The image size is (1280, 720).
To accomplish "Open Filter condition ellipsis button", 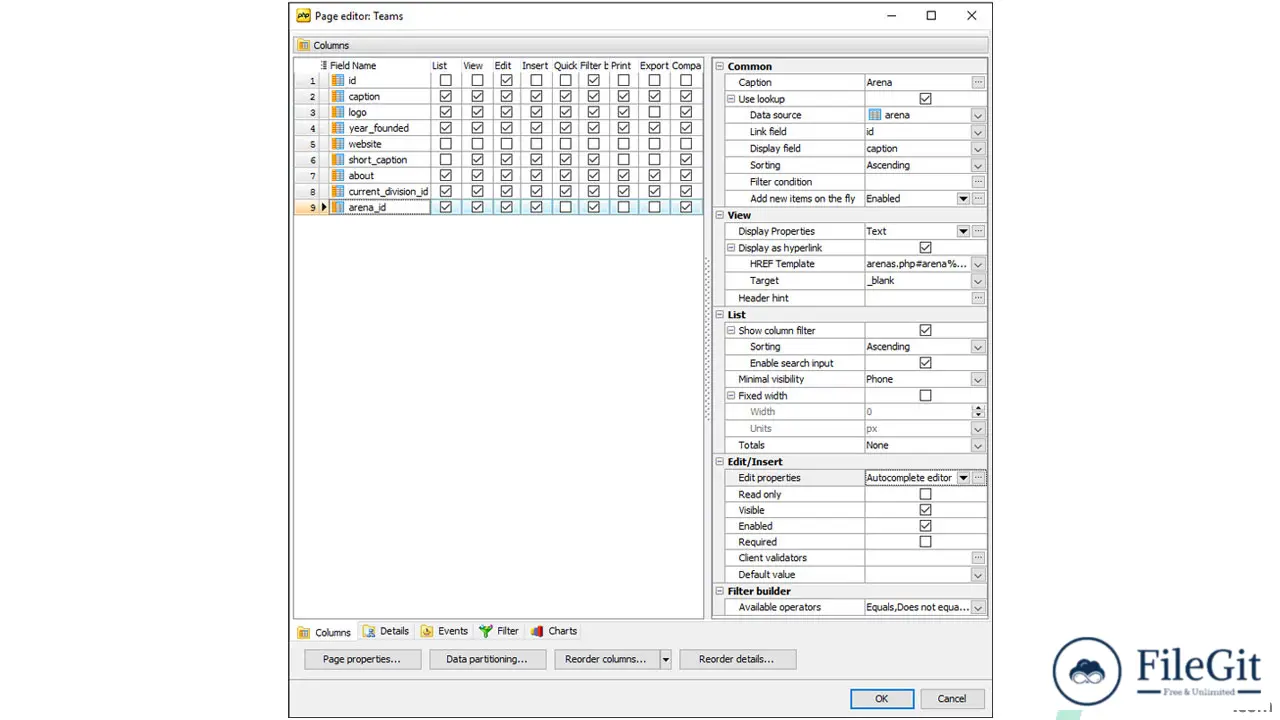I will (978, 182).
